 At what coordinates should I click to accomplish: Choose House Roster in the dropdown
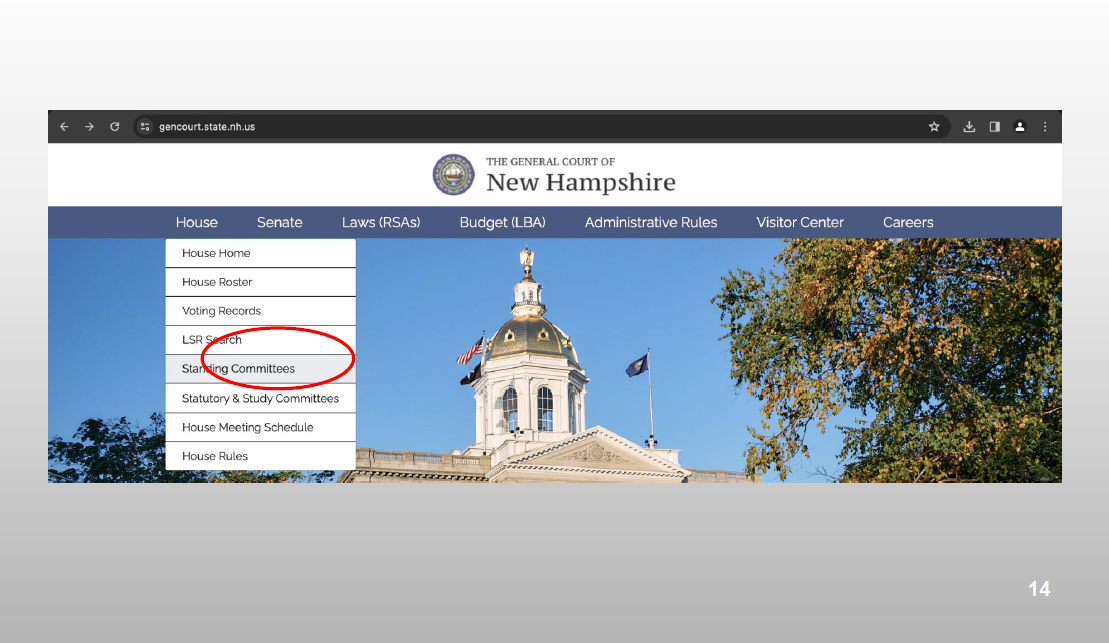coord(217,282)
